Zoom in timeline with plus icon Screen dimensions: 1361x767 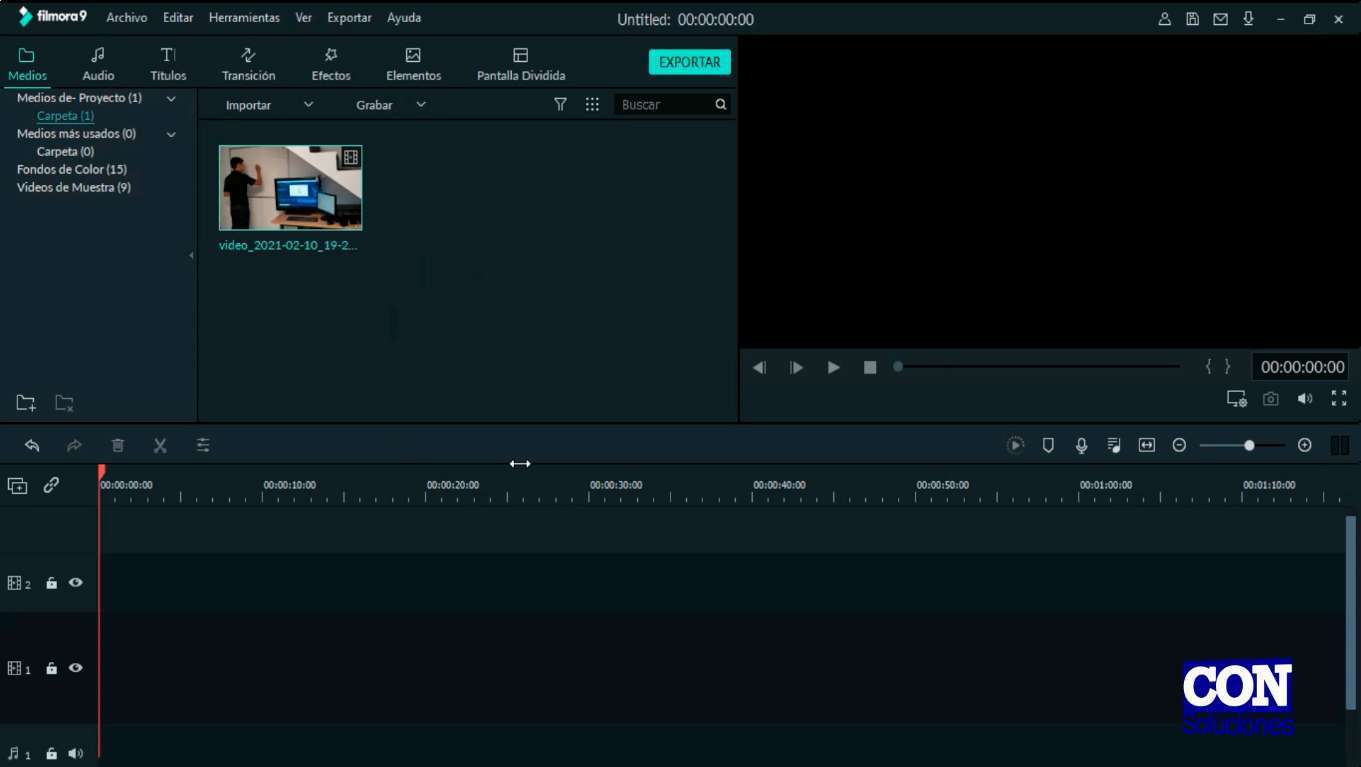[x=1304, y=445]
